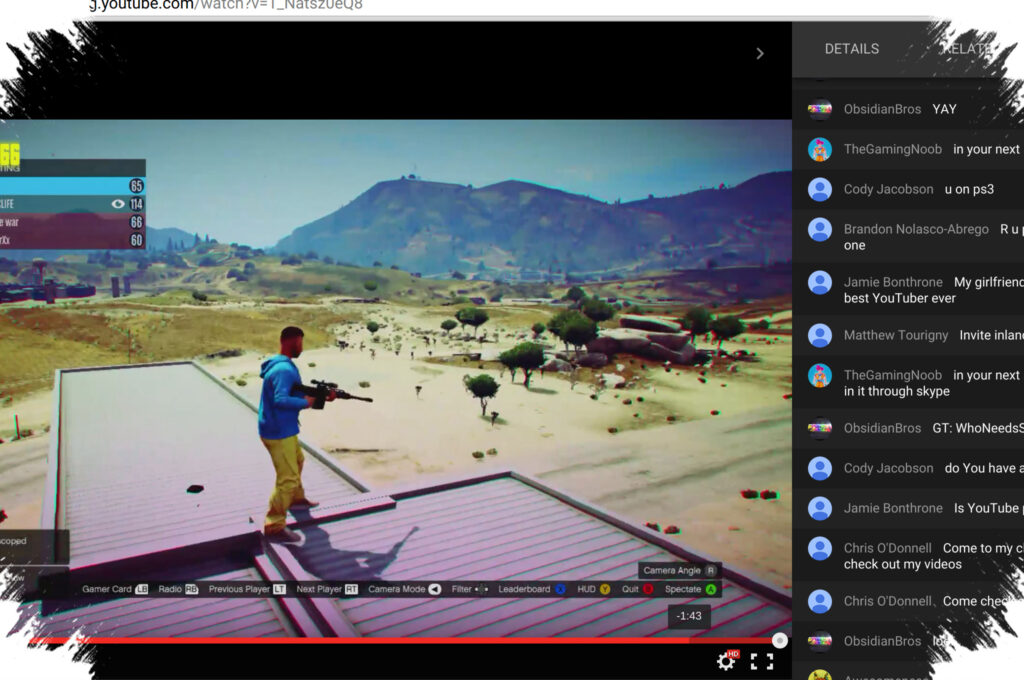Image resolution: width=1024 pixels, height=680 pixels.
Task: Click the 'HUD' prompt with yellow Y icon
Action: click(x=593, y=589)
